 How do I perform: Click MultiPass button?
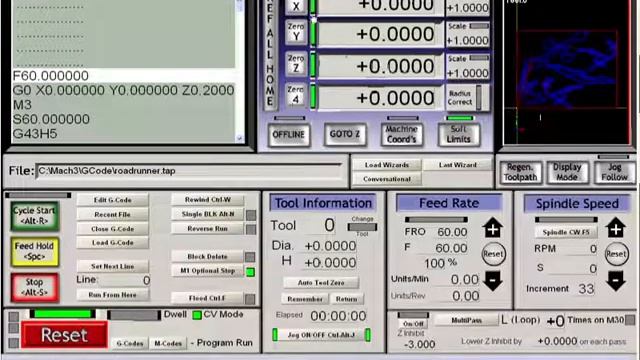[467, 320]
